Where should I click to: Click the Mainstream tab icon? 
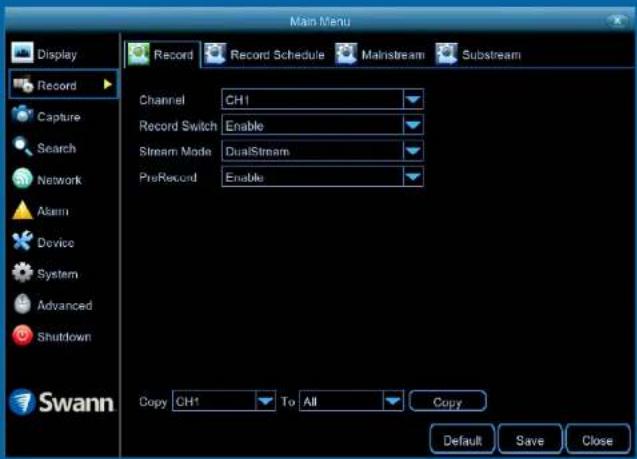[x=347, y=54]
